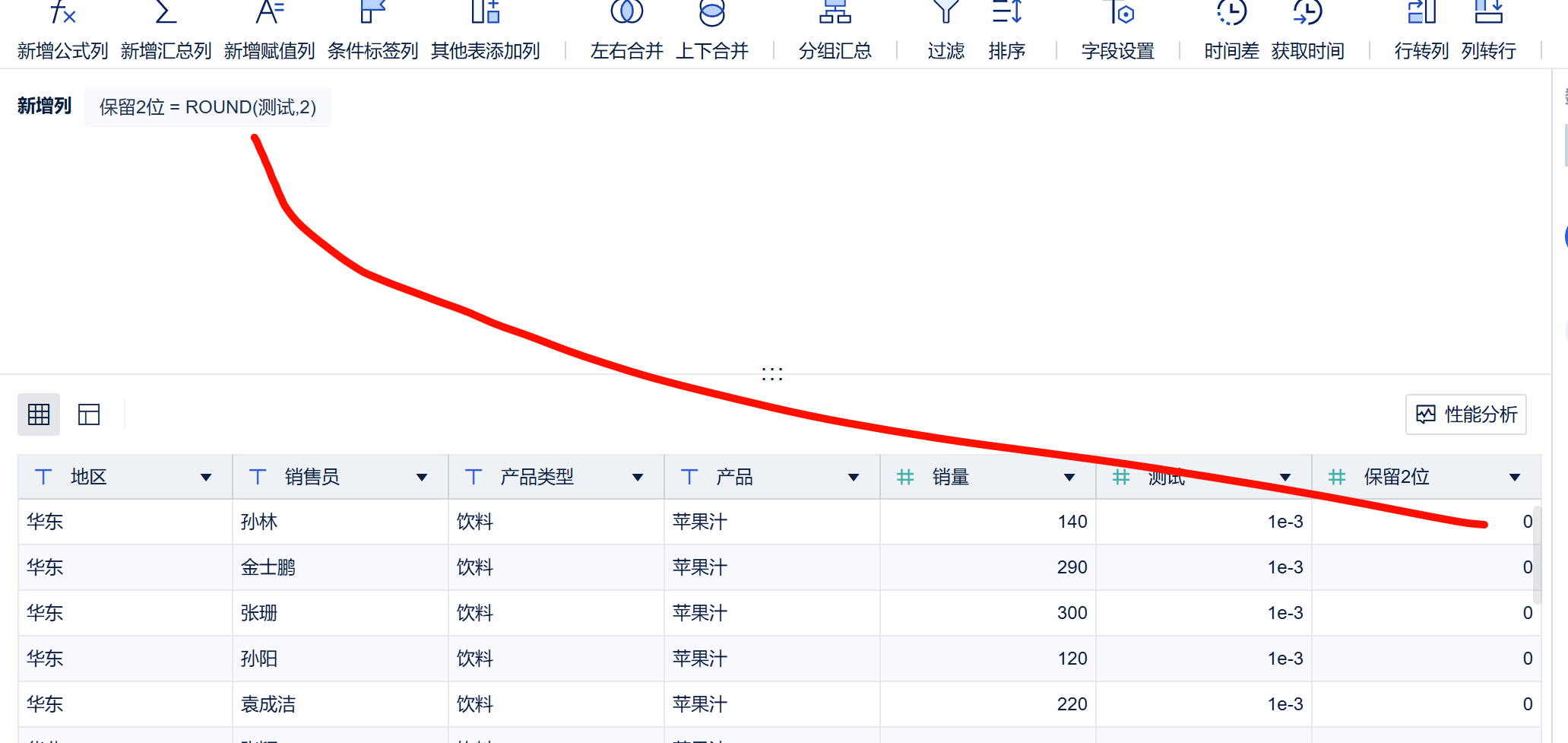
Task: Click the 获取时间 label
Action: click(x=1308, y=51)
